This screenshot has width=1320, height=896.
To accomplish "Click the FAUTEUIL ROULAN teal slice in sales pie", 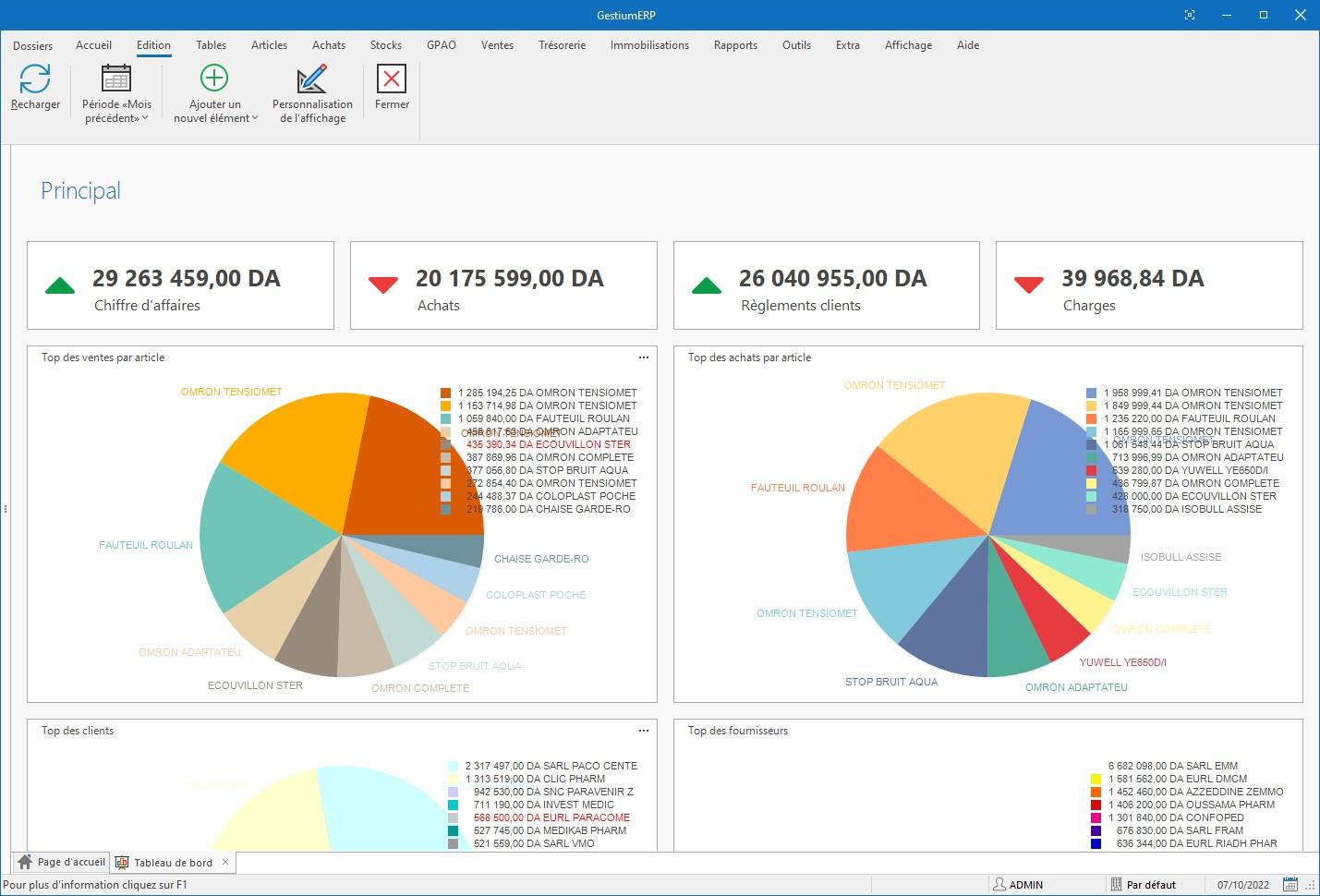I will point(263,540).
